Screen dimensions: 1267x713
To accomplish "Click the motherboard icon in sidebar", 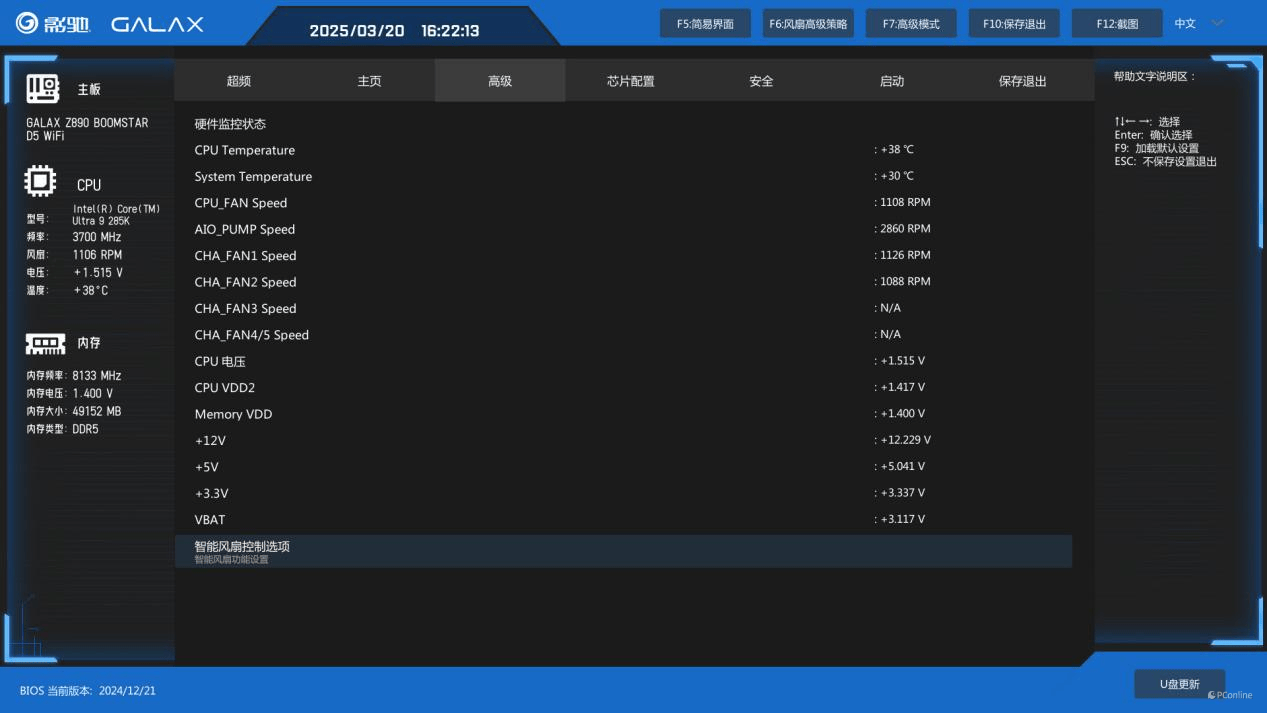I will click(x=43, y=89).
